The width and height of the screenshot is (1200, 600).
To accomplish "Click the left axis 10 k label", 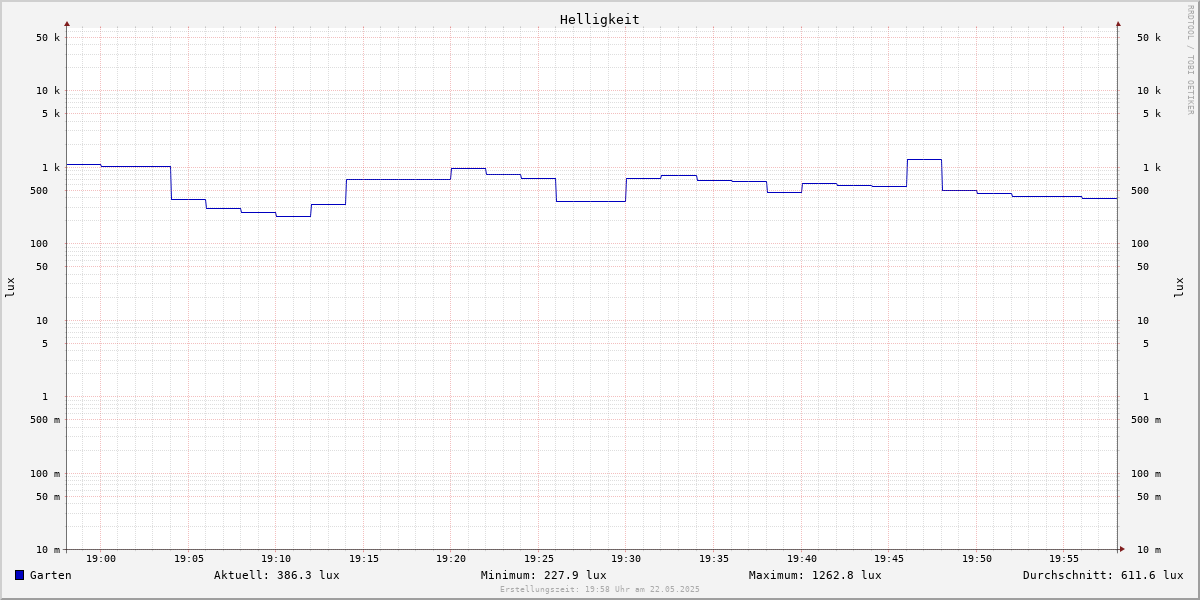I will tap(48, 91).
